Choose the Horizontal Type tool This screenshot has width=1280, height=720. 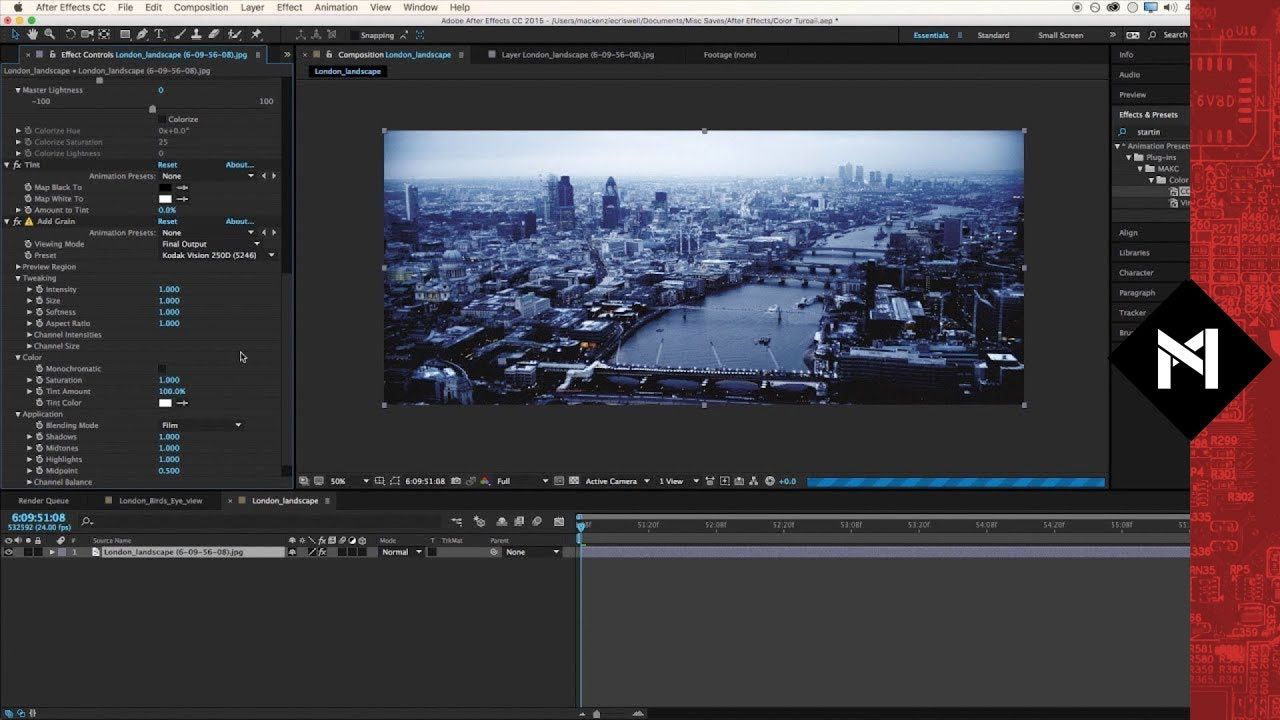click(x=159, y=35)
